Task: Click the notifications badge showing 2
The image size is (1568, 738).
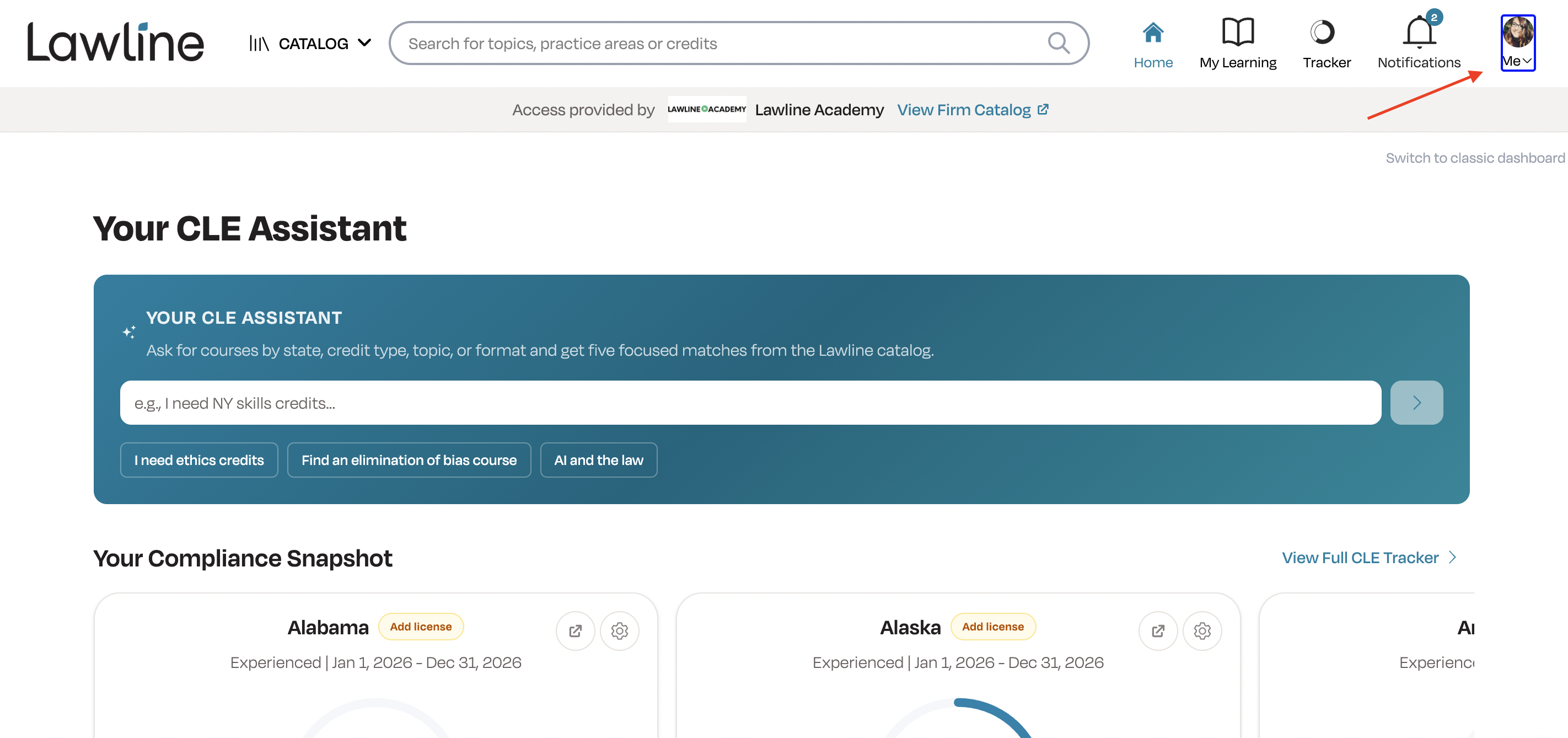Action: pyautogui.click(x=1434, y=17)
